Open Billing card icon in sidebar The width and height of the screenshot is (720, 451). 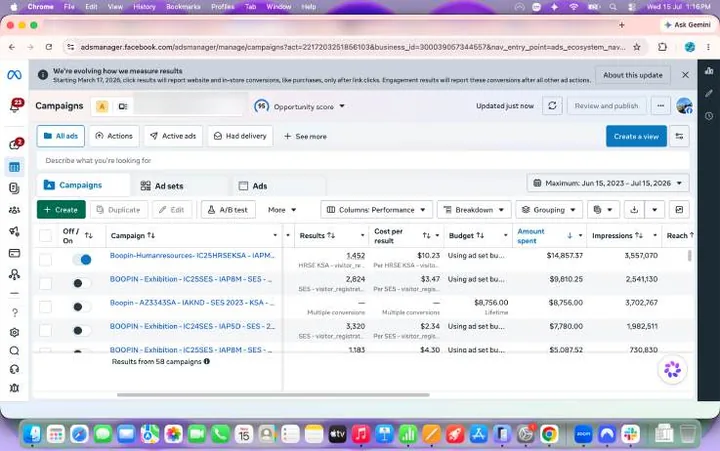[14, 253]
